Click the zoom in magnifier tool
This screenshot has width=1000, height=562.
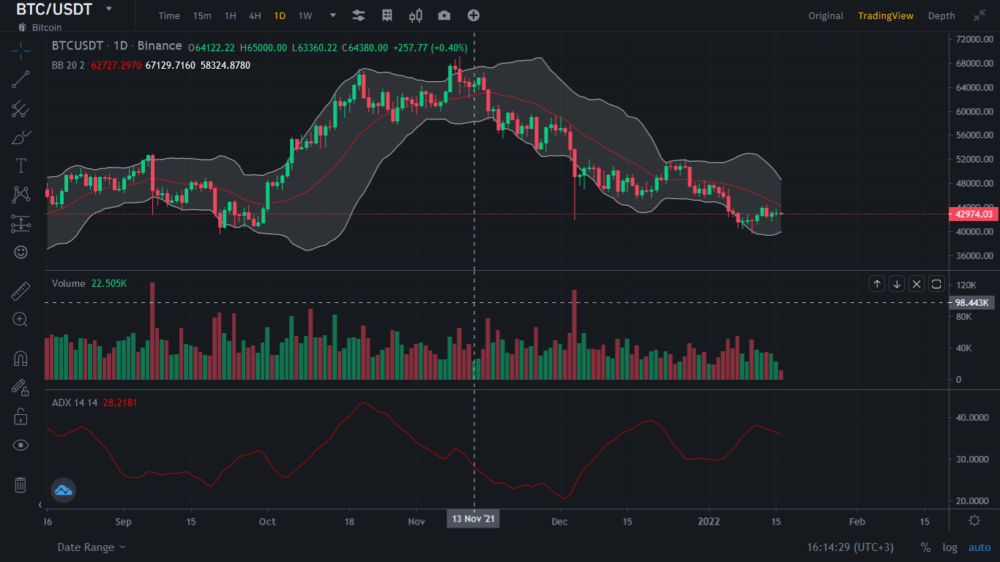point(20,320)
